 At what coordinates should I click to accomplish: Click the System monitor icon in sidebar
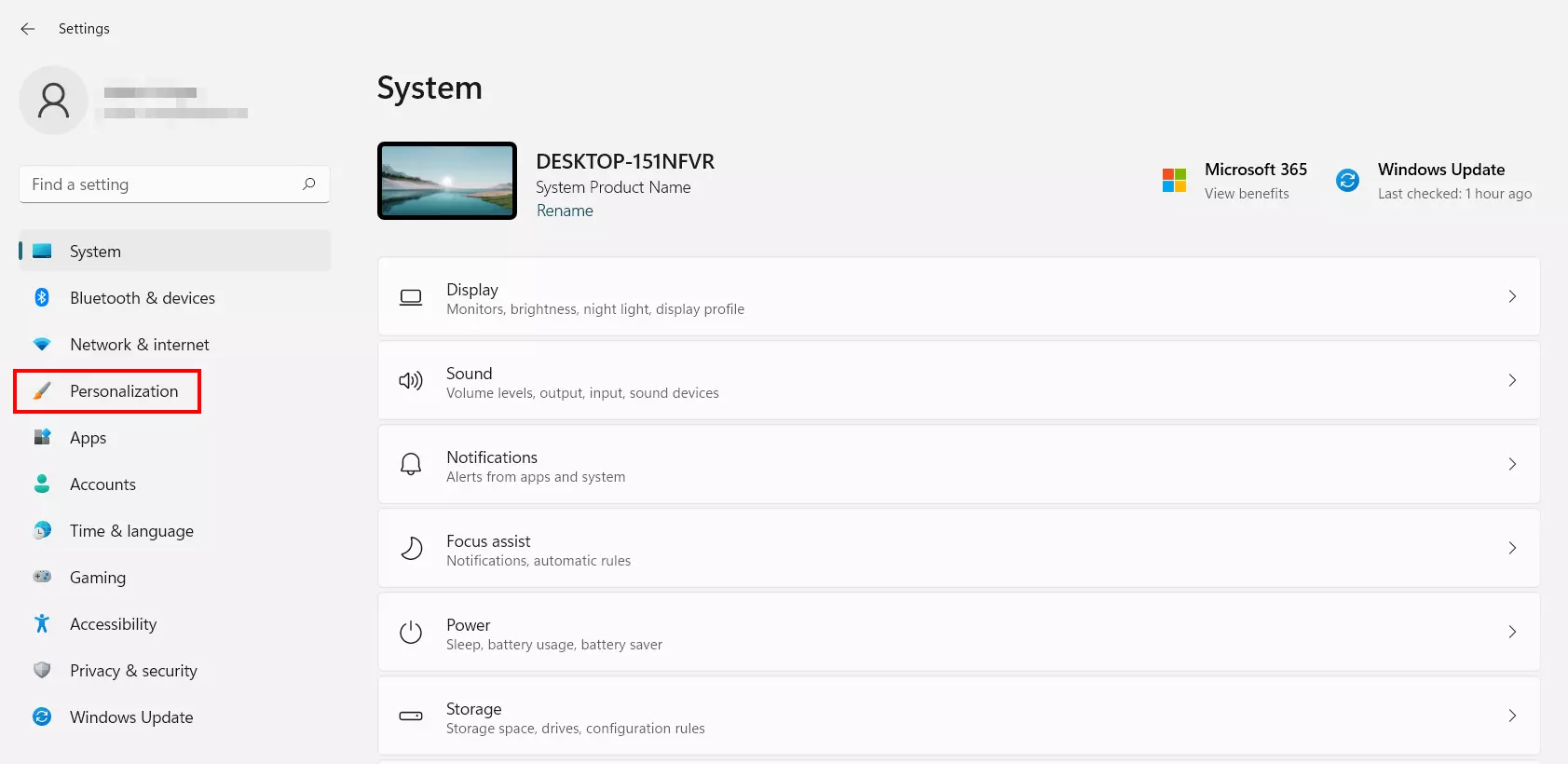(42, 251)
